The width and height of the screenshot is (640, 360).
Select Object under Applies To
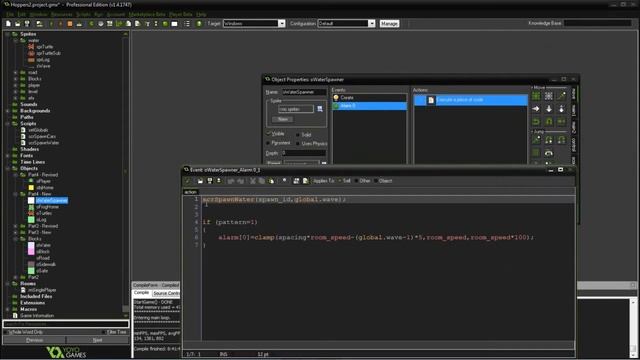pos(376,181)
